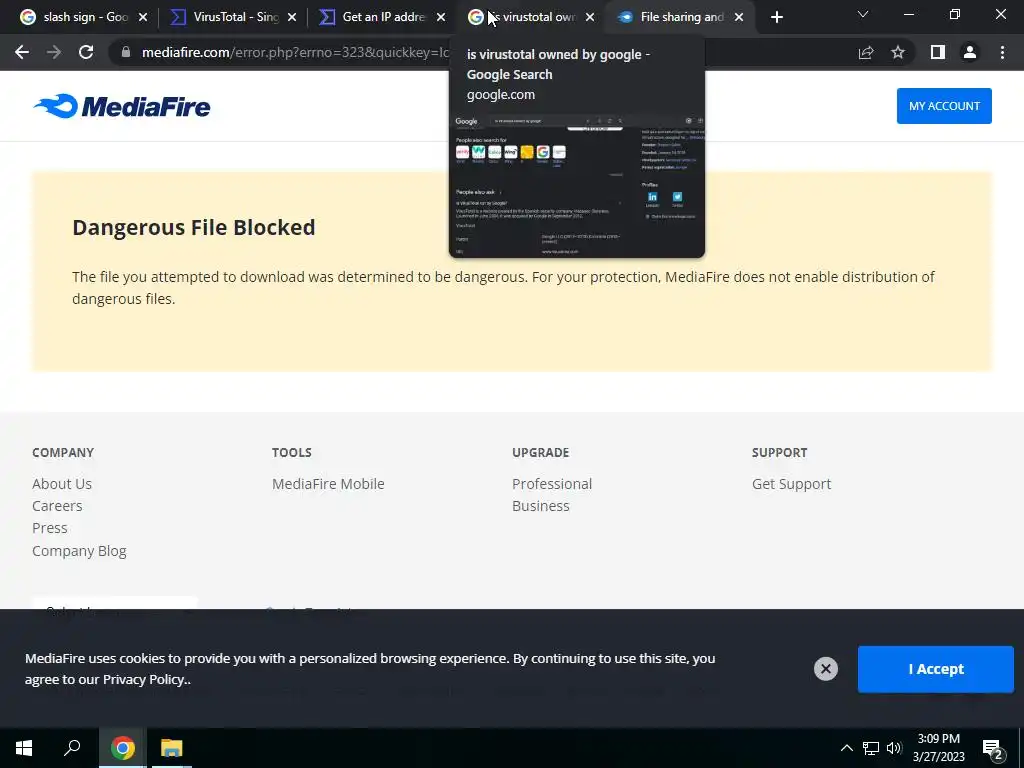
Task: Open the volume tray icon
Action: coord(894,748)
